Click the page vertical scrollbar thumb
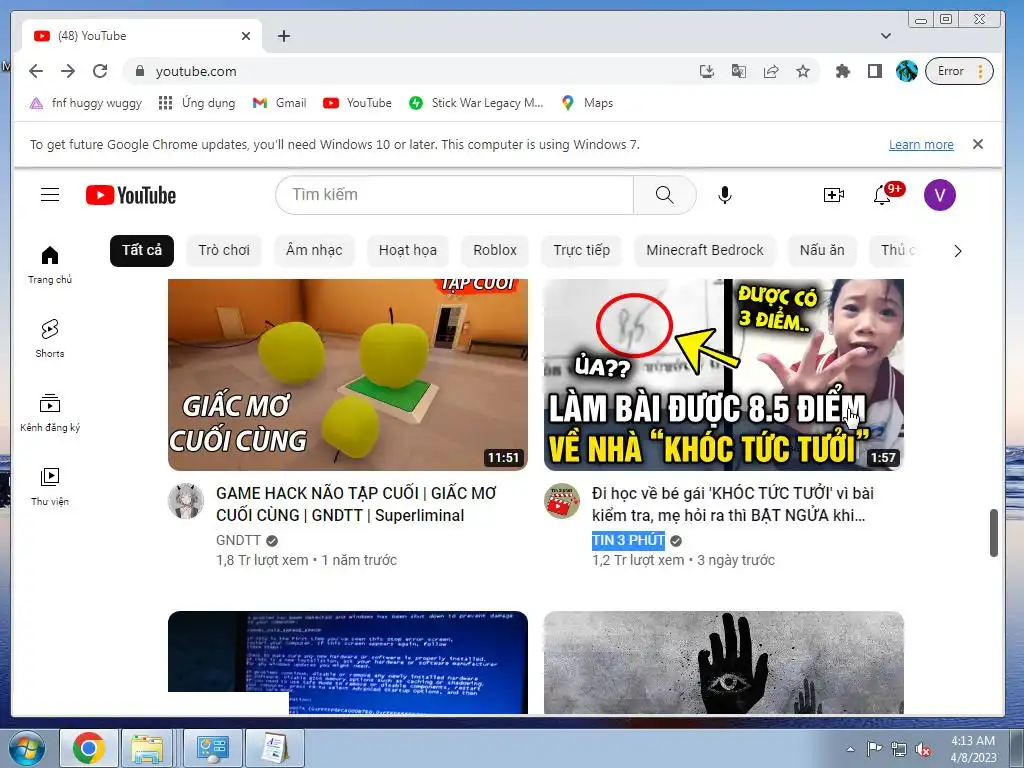The width and height of the screenshot is (1024, 768). 993,533
